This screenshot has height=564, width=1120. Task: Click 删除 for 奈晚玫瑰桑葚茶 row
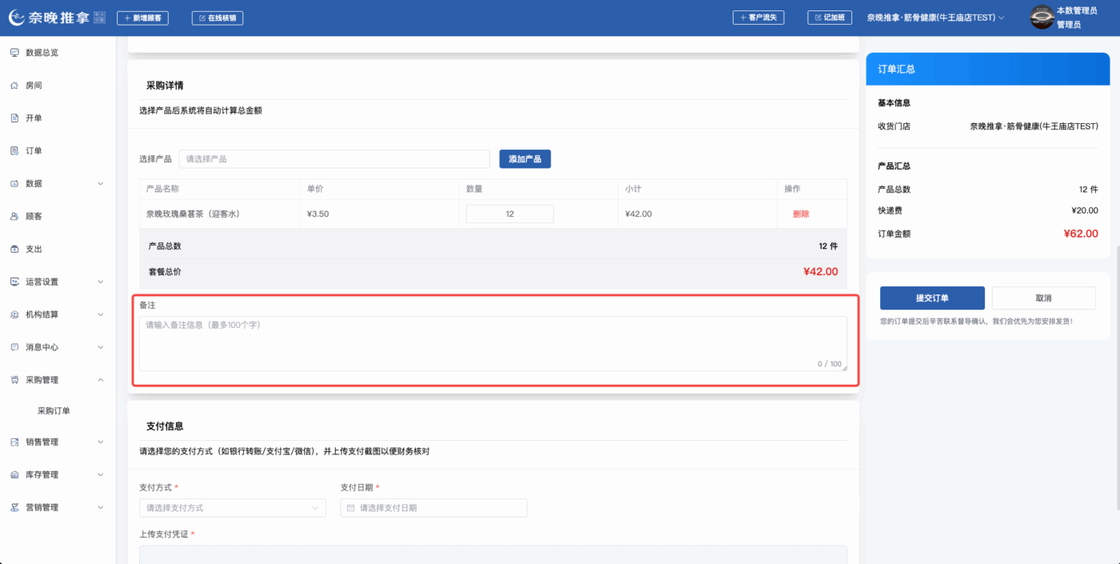(x=801, y=214)
